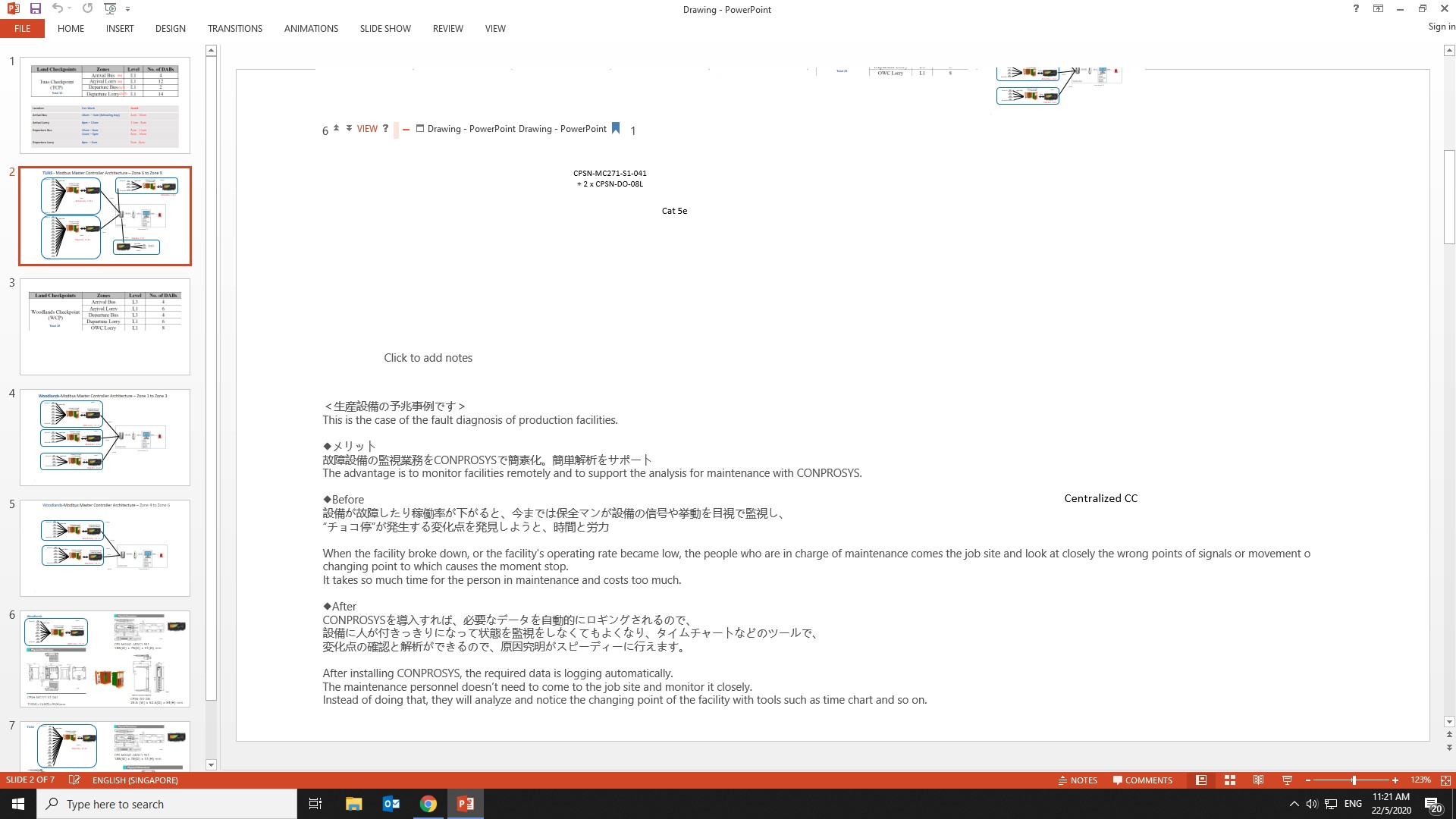The width and height of the screenshot is (1456, 819).
Task: Expand the zoom level dropdown control
Action: click(1418, 780)
